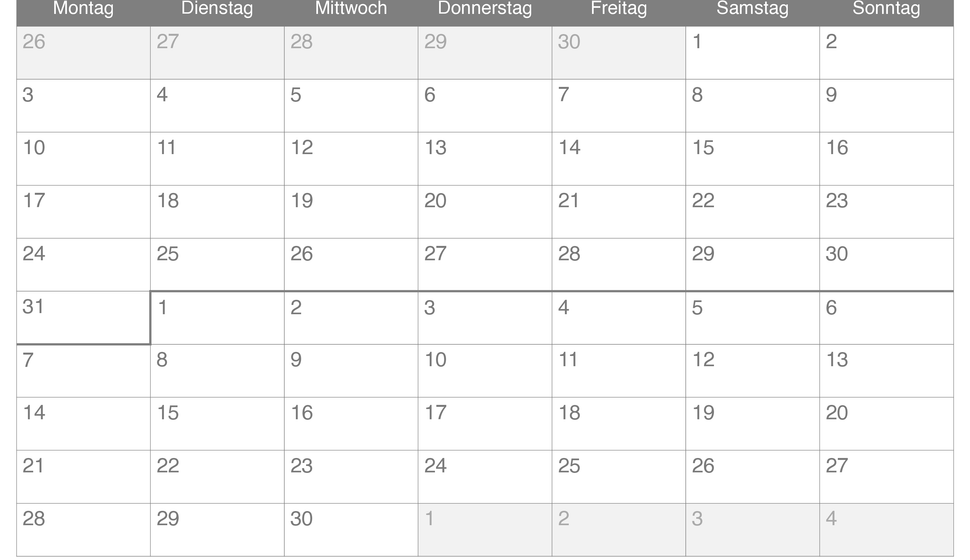This screenshot has width=970, height=560.
Task: Select the greyed-out Friday 30 cell
Action: click(x=619, y=53)
